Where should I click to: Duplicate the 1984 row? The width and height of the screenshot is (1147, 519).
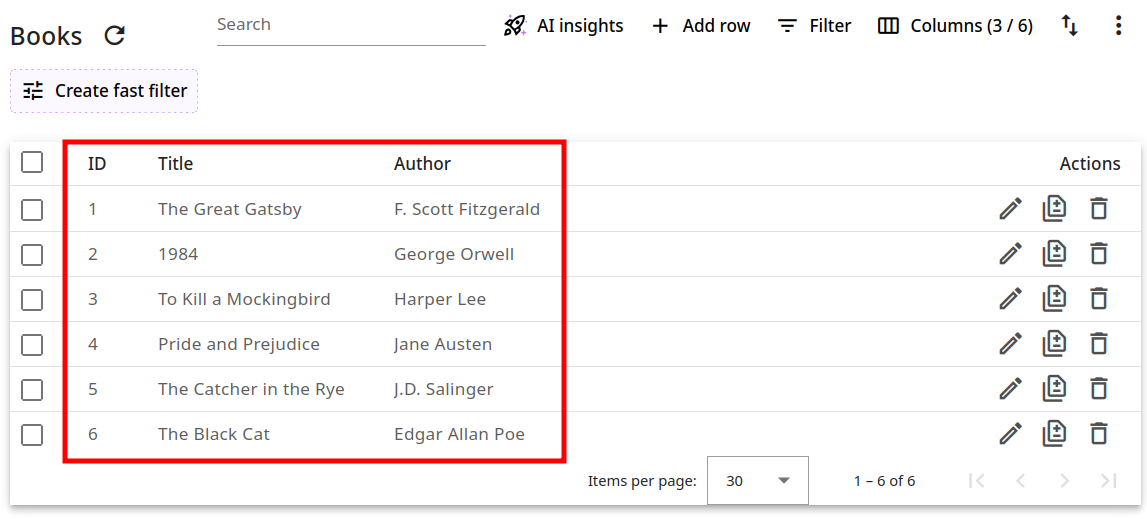tap(1054, 254)
